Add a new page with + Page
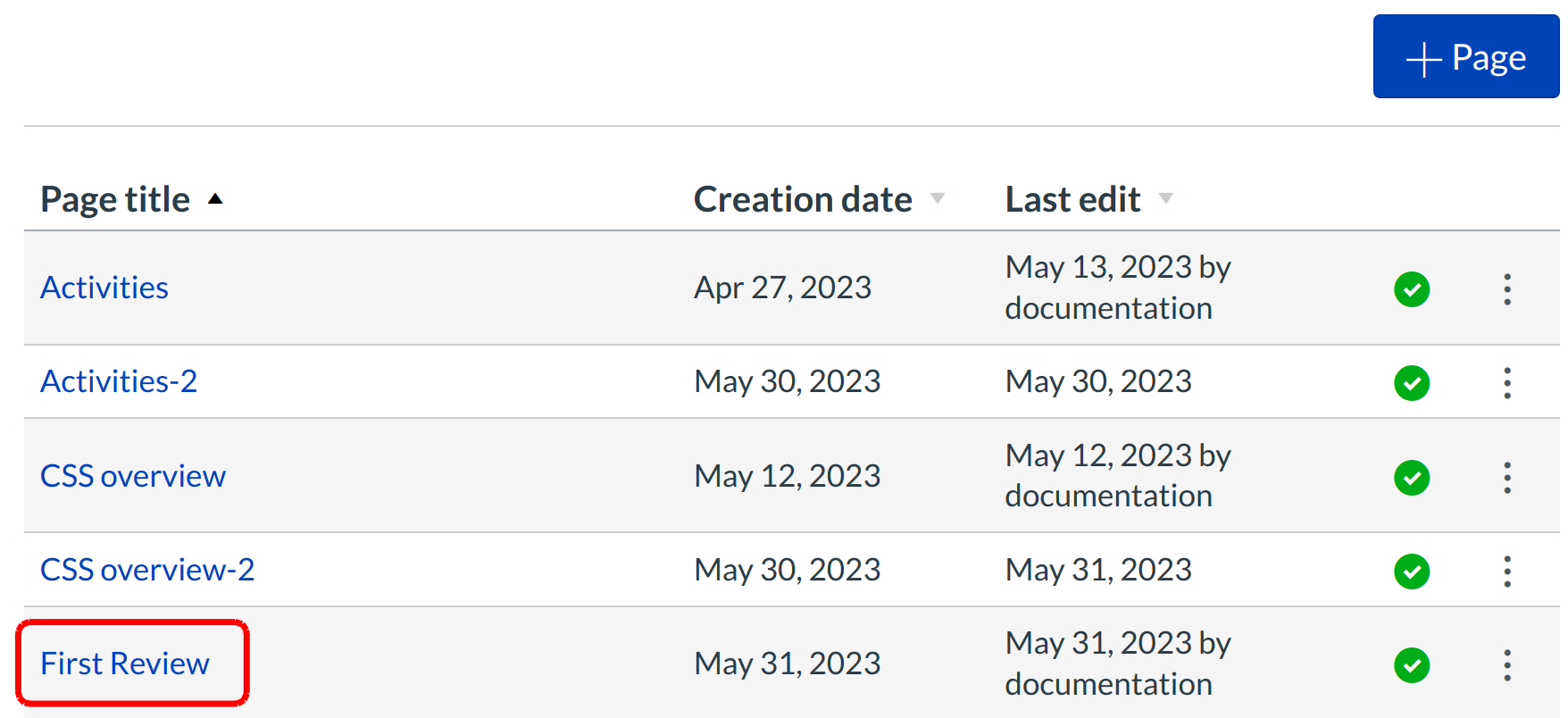Viewport: 1568px width, 718px height. (x=1465, y=57)
